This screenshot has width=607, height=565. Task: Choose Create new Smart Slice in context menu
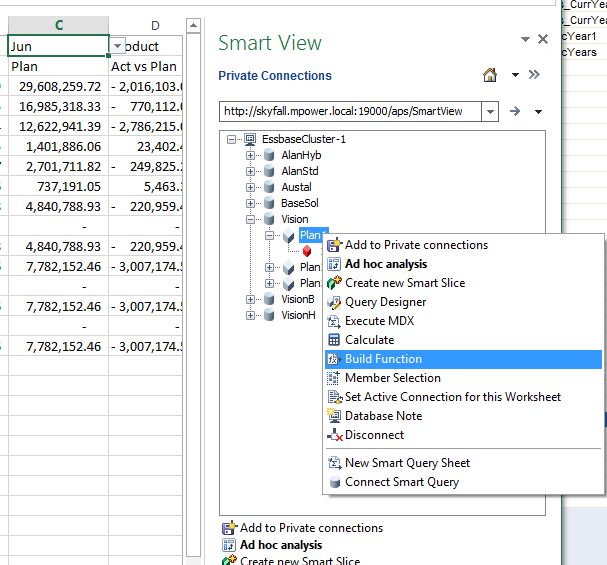point(463,283)
